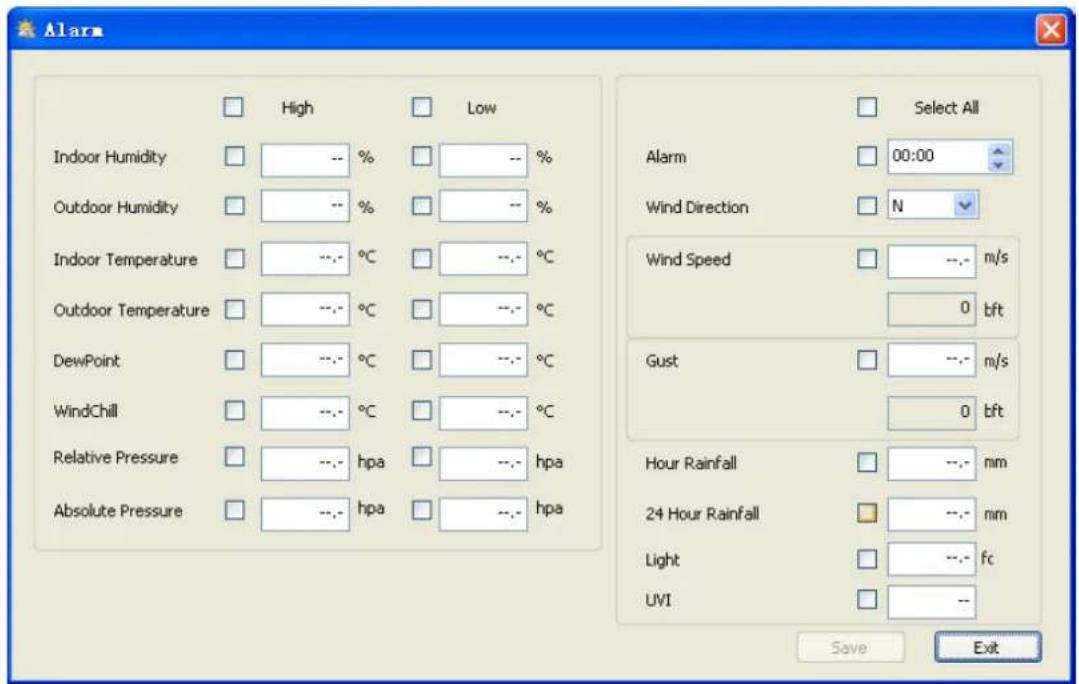This screenshot has width=1079, height=684.
Task: Close the Alarm dialog window
Action: pos(1051,30)
